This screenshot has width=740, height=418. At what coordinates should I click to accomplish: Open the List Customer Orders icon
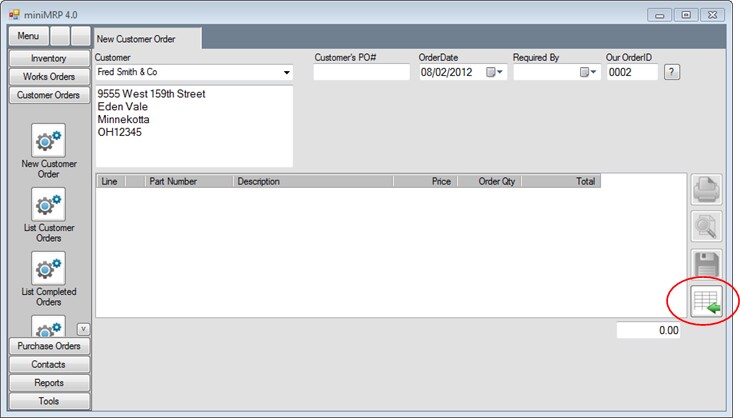pos(48,204)
